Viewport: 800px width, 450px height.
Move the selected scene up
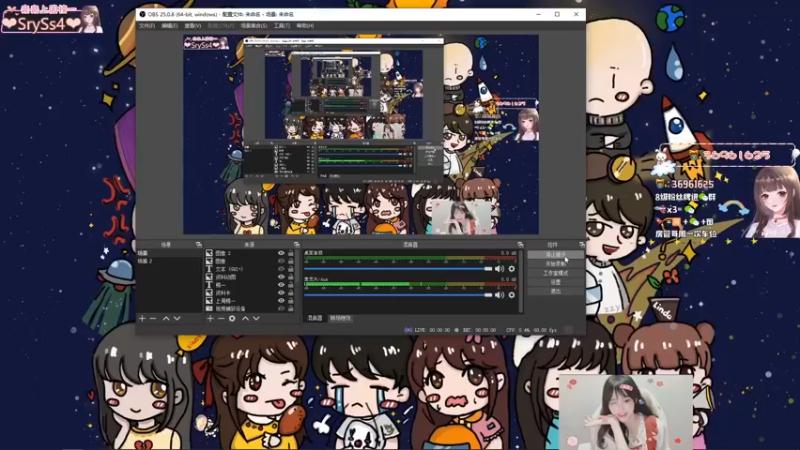pyautogui.click(x=166, y=318)
